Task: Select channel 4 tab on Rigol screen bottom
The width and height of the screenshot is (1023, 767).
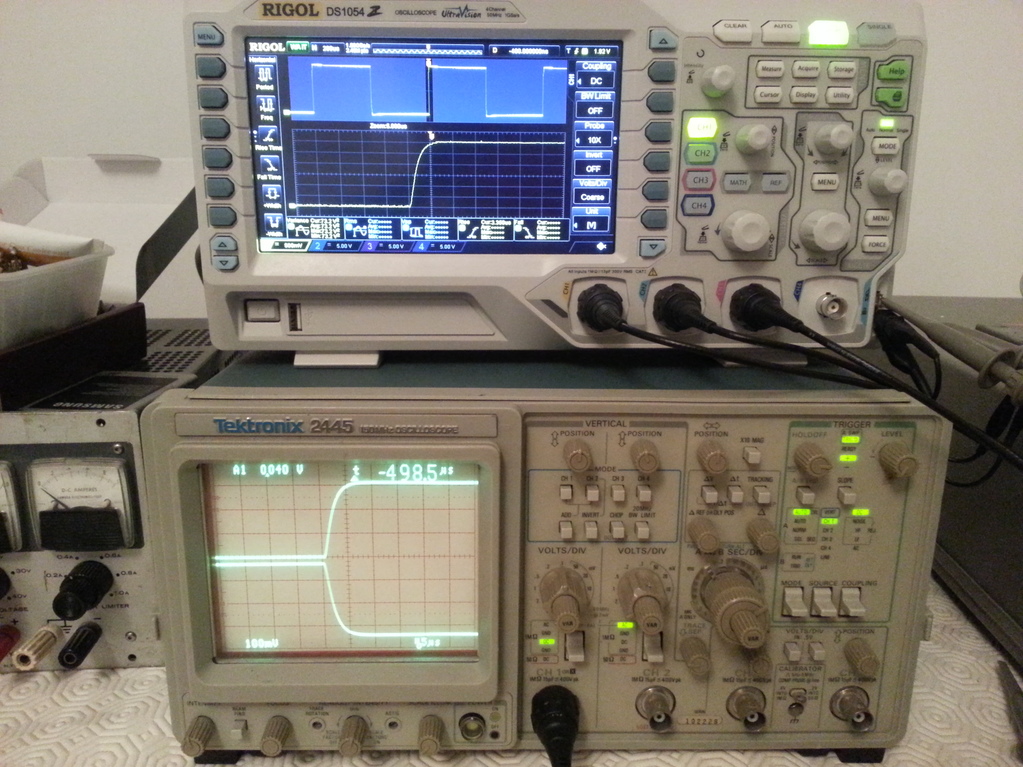Action: tap(438, 247)
